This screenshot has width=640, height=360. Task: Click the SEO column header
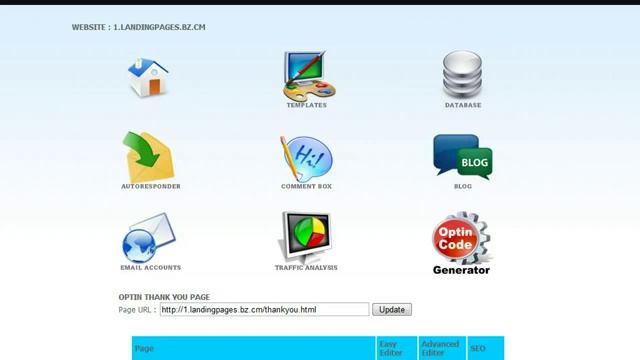[486, 348]
